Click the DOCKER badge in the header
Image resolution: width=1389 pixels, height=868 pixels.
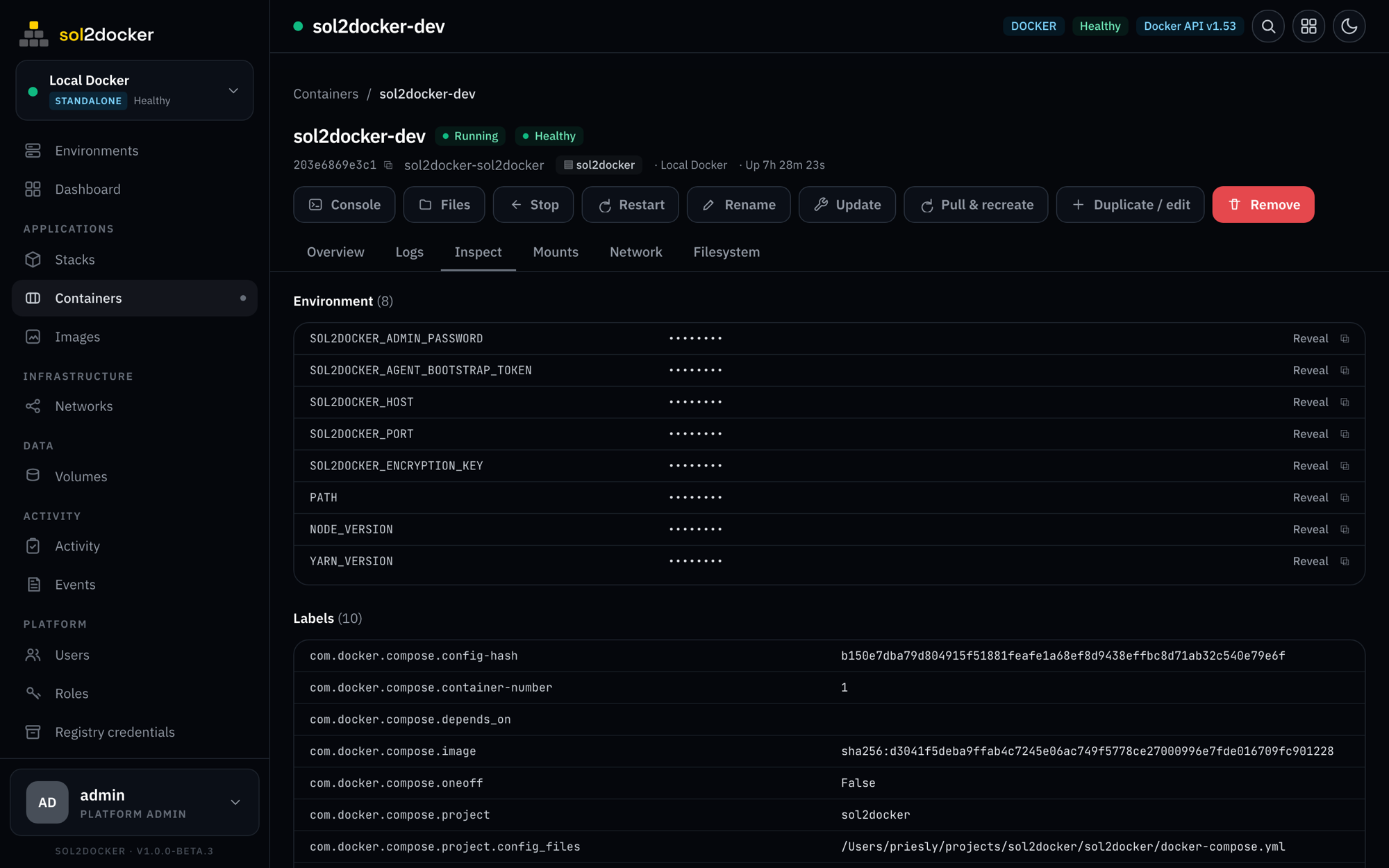(x=1033, y=26)
